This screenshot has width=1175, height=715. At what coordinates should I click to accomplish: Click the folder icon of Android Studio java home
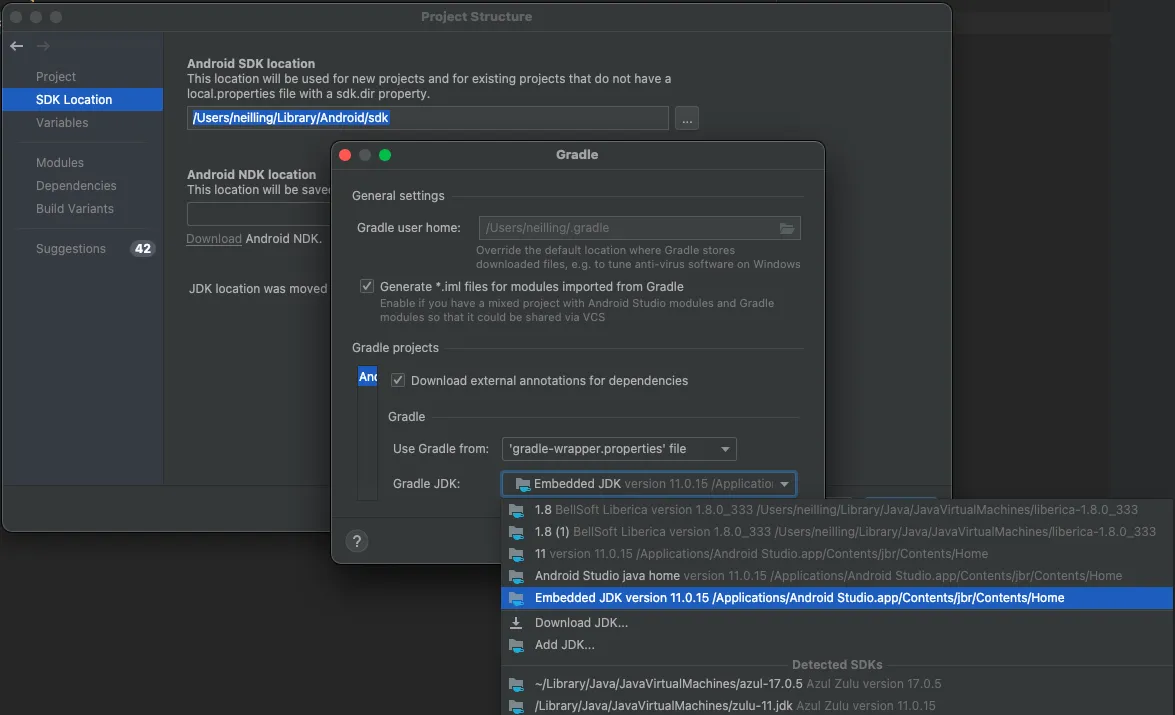point(516,576)
